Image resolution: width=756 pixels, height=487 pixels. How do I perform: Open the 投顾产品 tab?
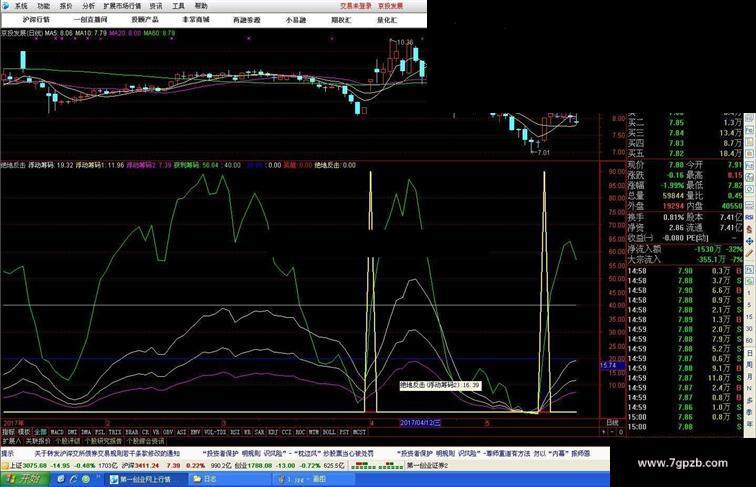pos(145,20)
